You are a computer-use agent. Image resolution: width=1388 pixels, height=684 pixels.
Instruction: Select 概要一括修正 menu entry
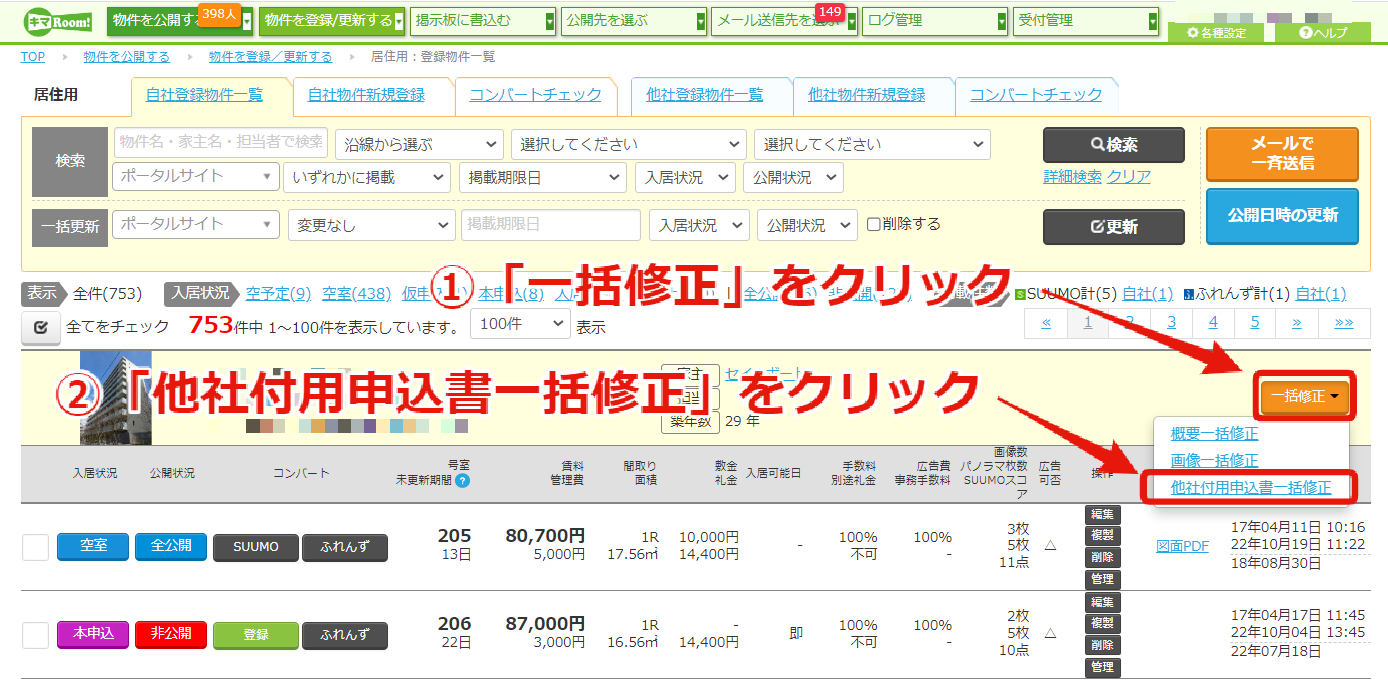click(x=1214, y=434)
